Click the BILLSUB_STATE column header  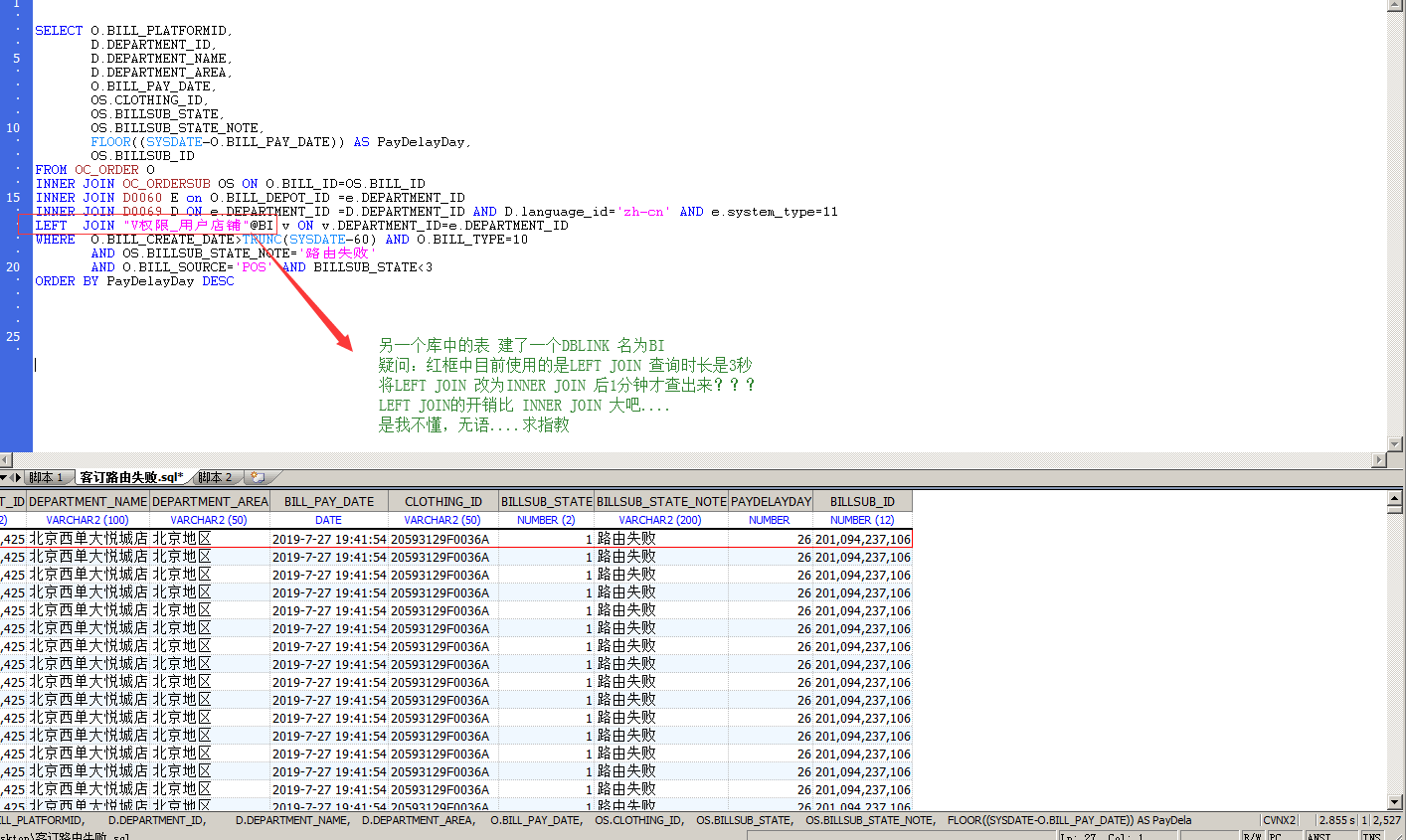point(547,502)
